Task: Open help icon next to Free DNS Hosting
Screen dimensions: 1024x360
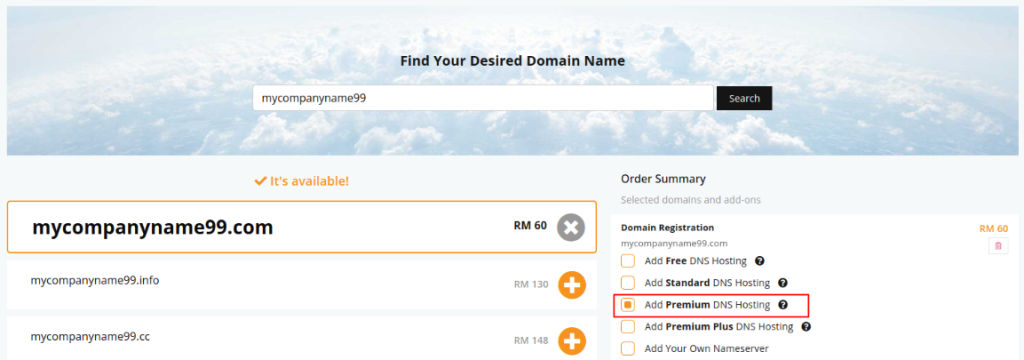Action: coord(760,261)
